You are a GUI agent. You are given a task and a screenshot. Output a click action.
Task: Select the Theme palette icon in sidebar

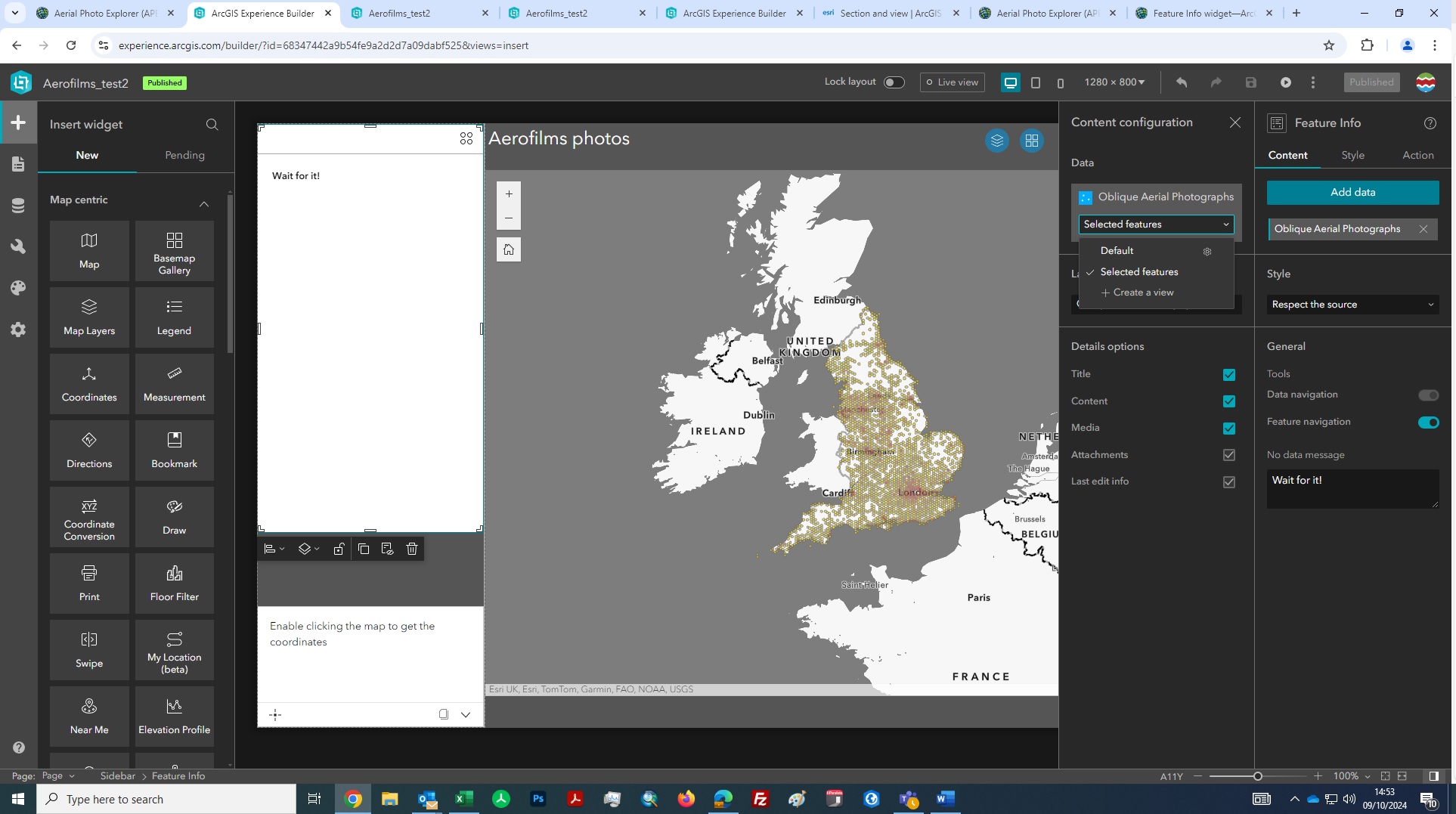coord(18,287)
